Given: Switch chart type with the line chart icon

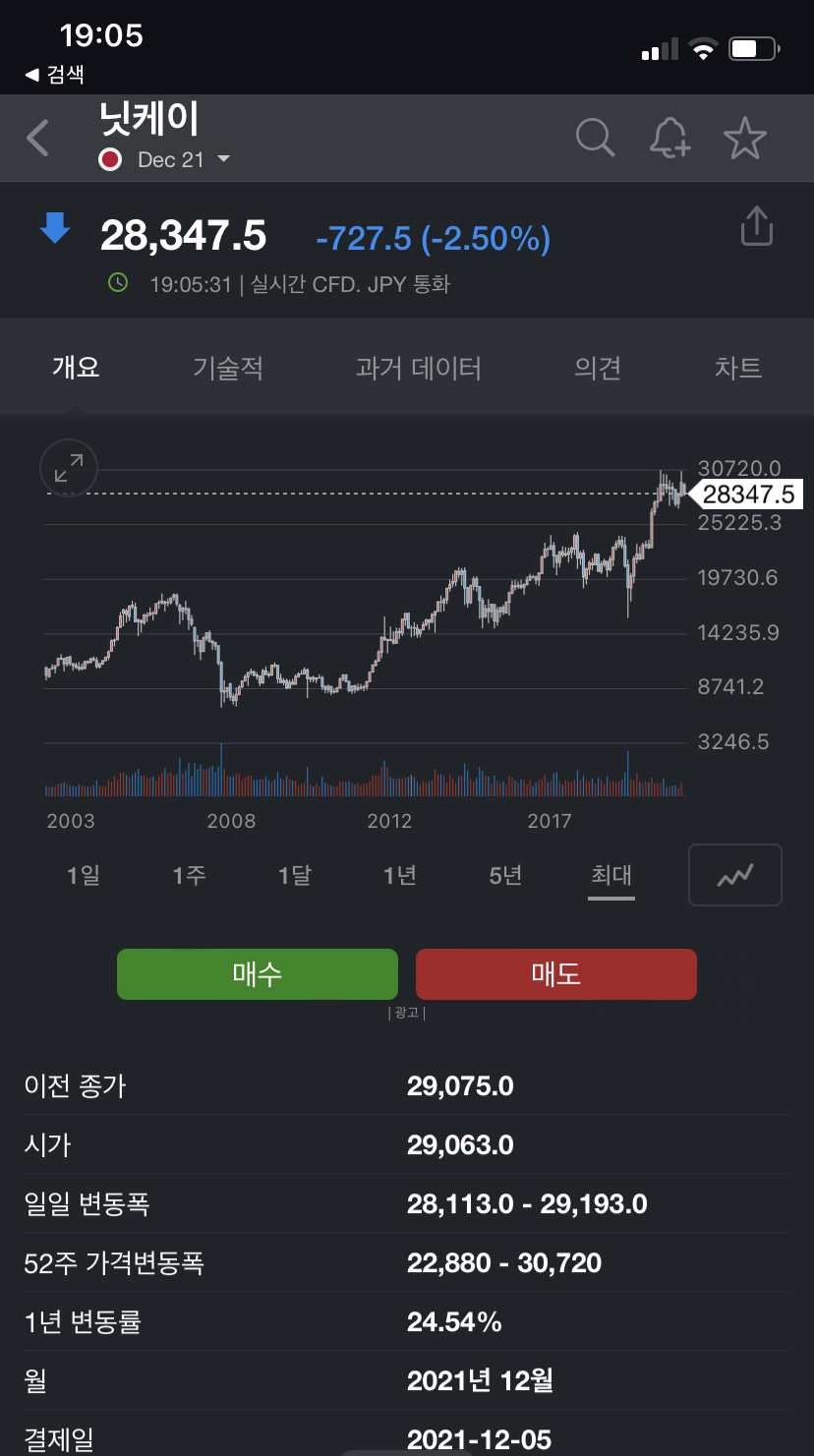Looking at the screenshot, I should [x=735, y=874].
